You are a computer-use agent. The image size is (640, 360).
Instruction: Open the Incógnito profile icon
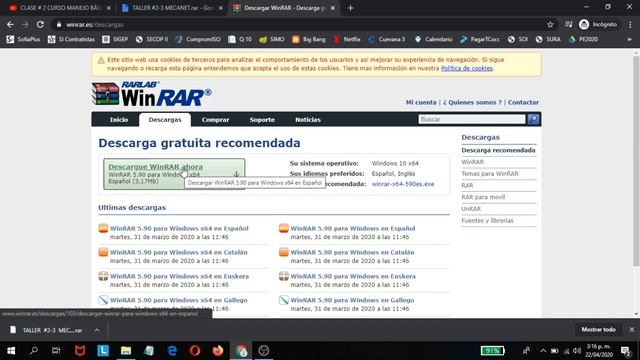click(x=598, y=24)
